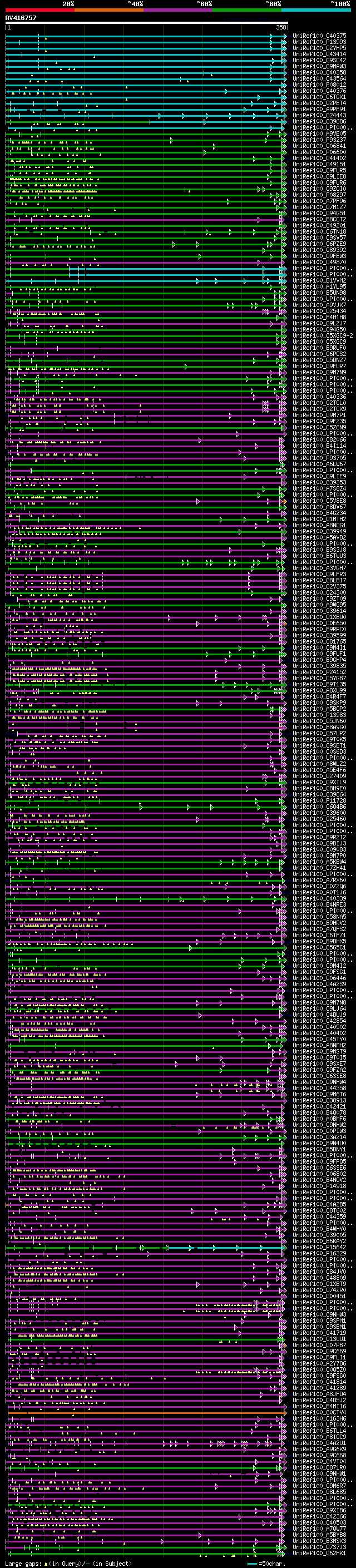The image size is (356, 1568).
Task: Click the query end position 358
Action: pos(280,27)
